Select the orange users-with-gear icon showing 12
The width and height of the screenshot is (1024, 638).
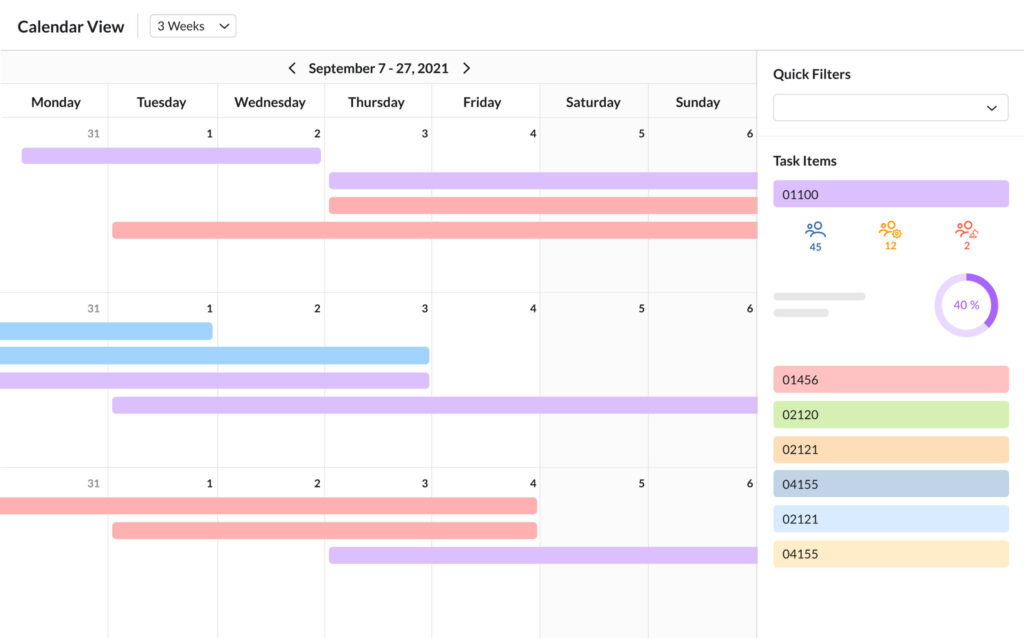(x=890, y=235)
